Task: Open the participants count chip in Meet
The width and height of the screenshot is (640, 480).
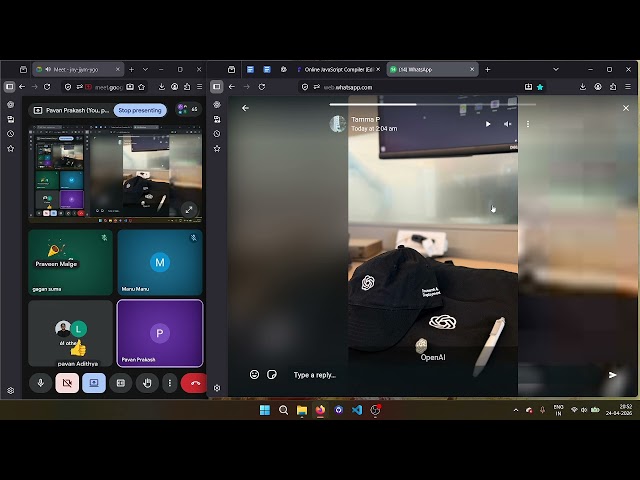Action: (188, 109)
